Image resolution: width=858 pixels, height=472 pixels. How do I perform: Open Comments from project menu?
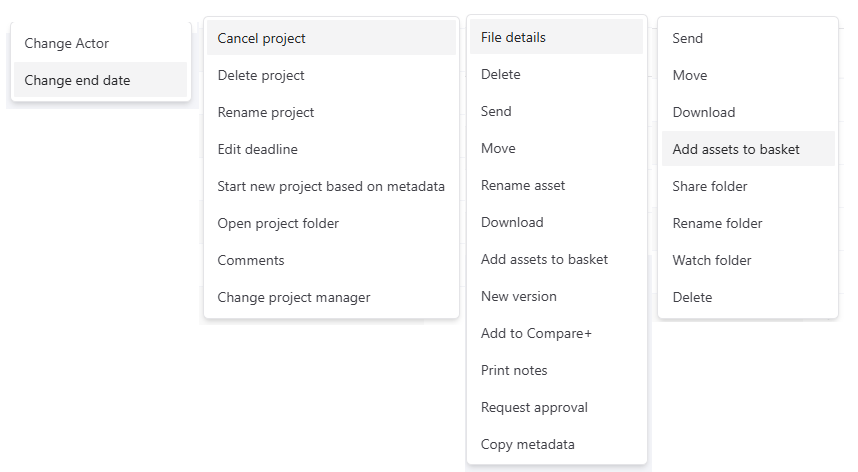(x=251, y=260)
